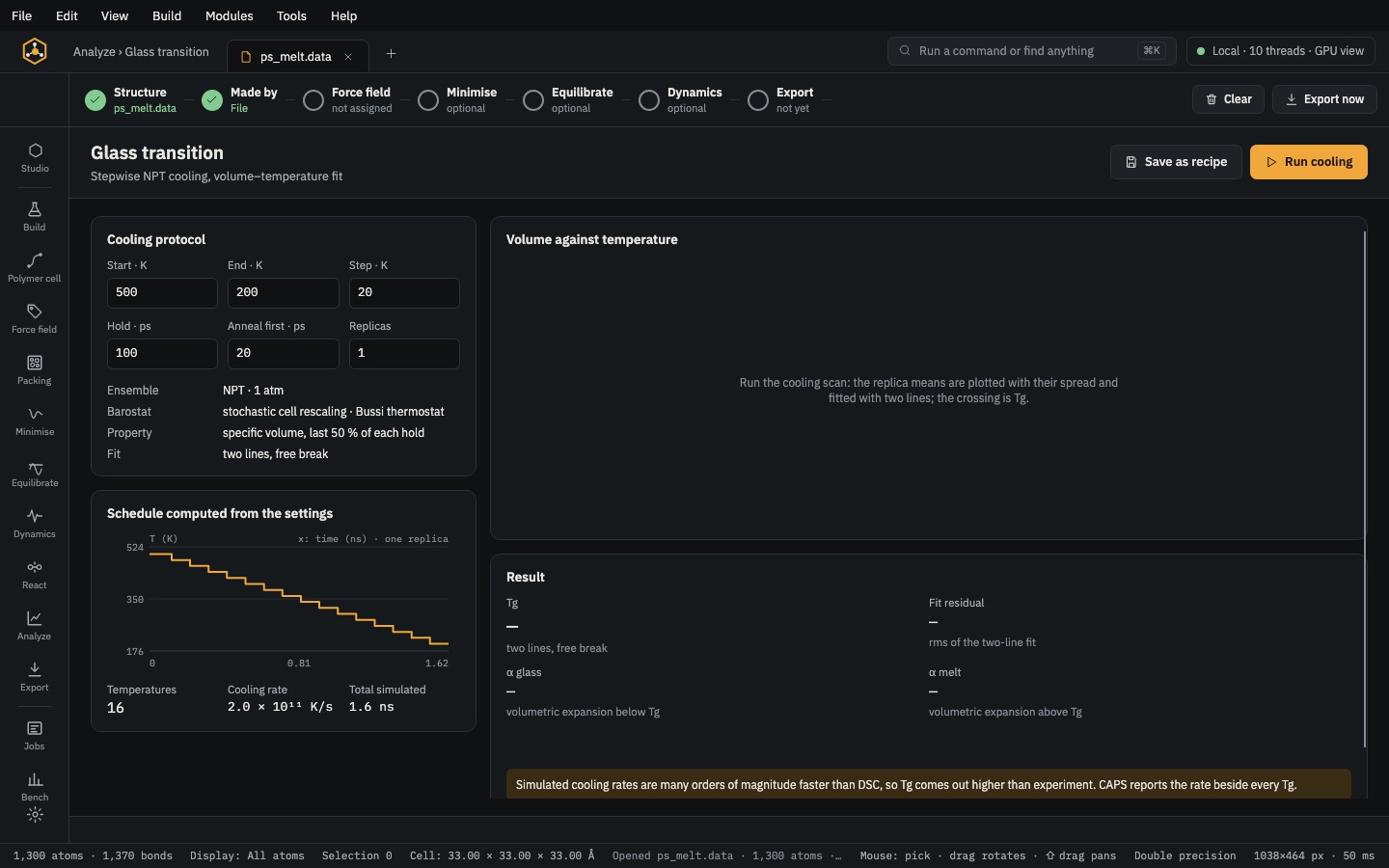Select the Export workflow step
Image resolution: width=1389 pixels, height=868 pixels.
(x=782, y=99)
